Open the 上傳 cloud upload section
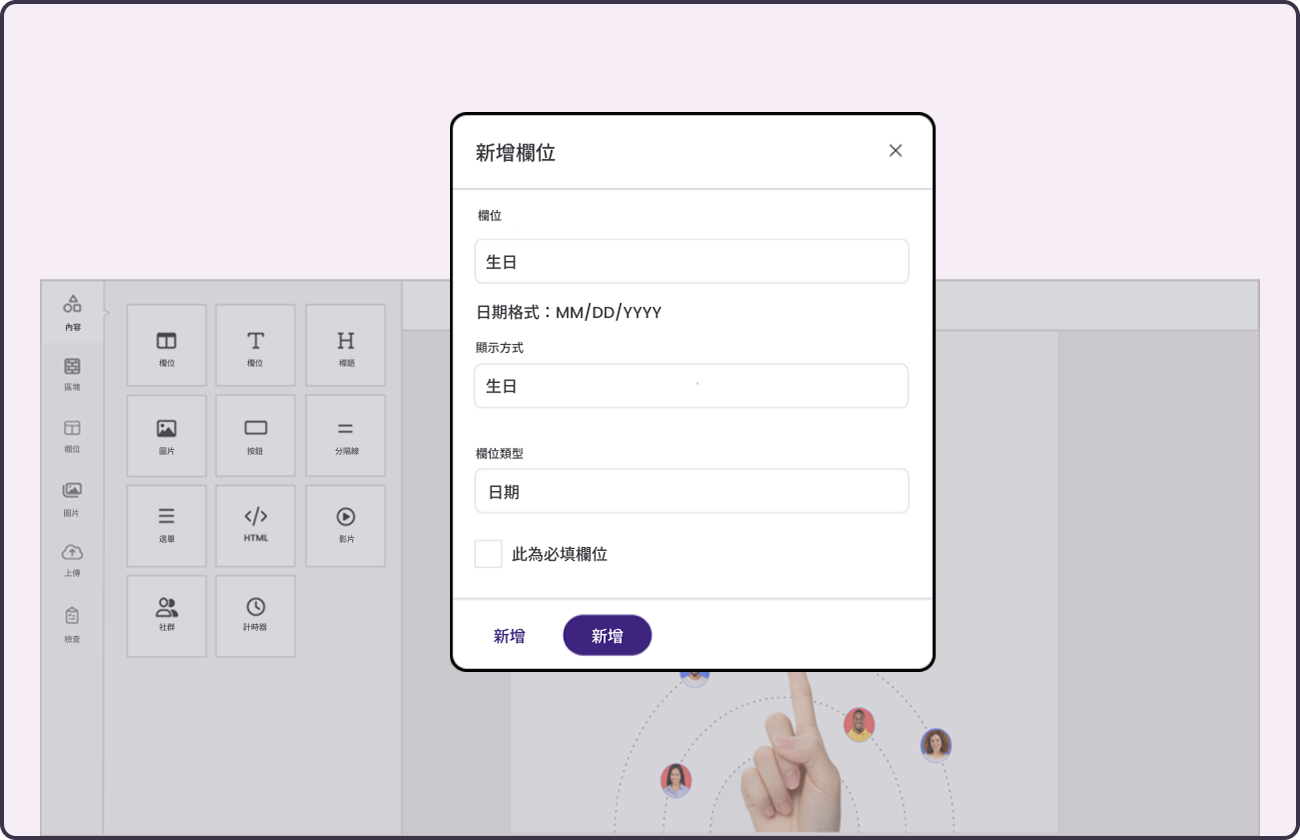 click(x=72, y=560)
